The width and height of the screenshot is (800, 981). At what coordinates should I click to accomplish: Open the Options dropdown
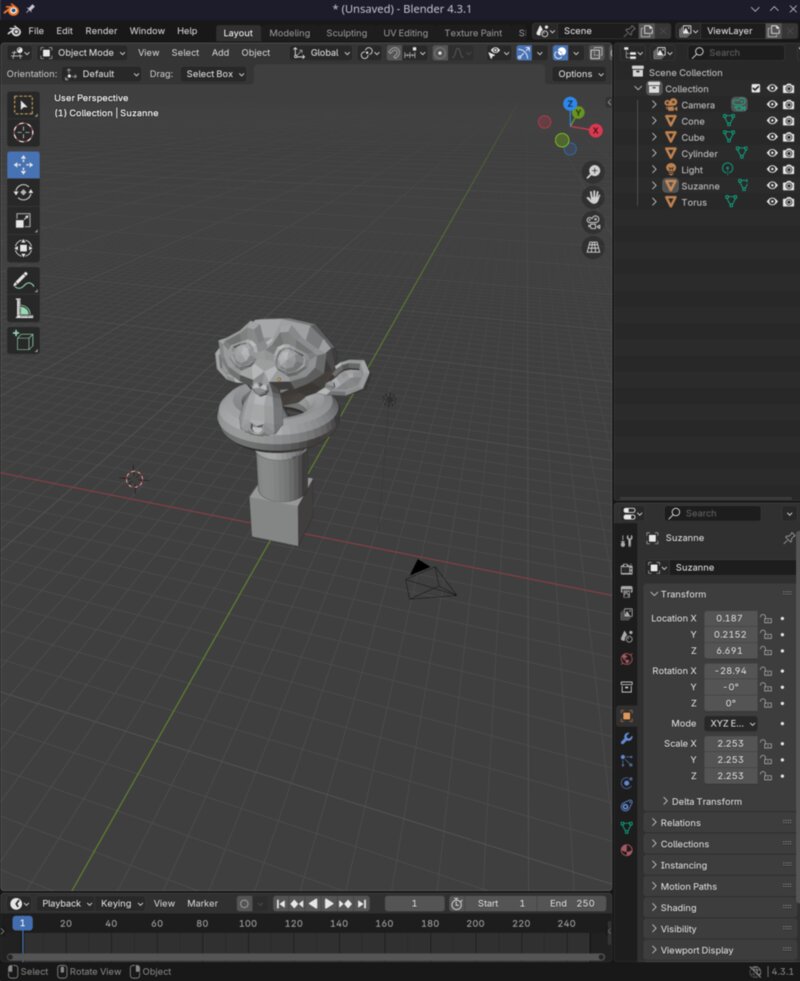tap(580, 74)
